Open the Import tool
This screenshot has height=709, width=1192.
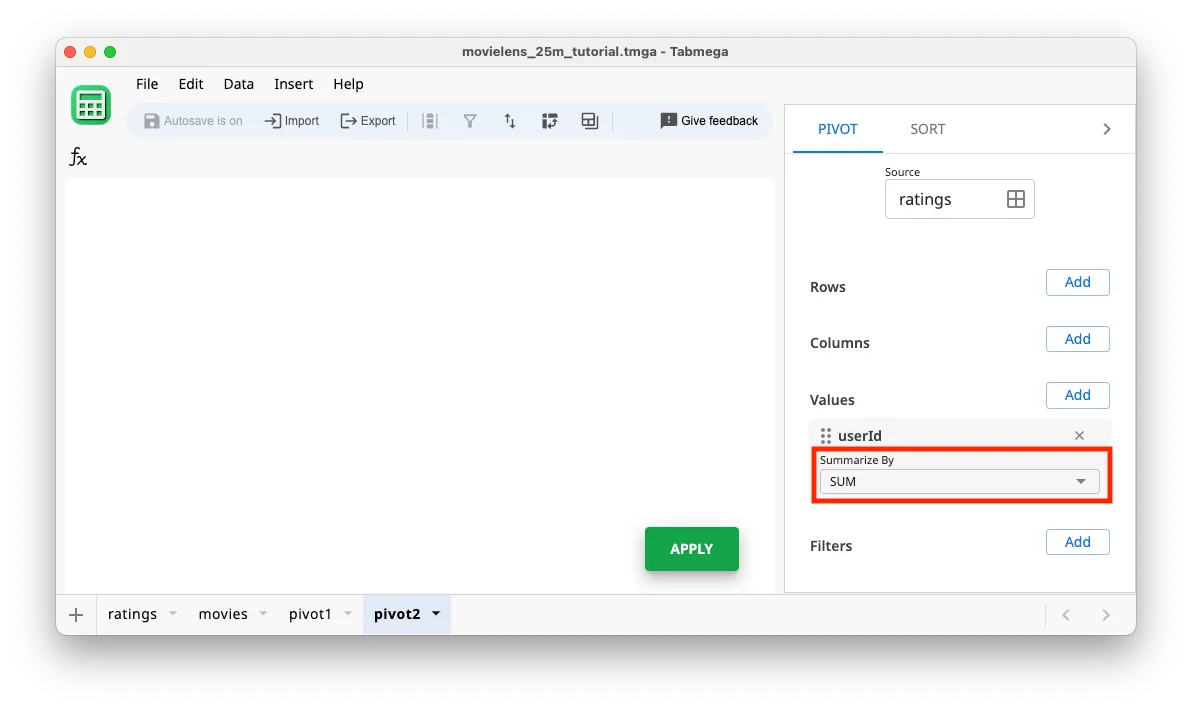(291, 120)
